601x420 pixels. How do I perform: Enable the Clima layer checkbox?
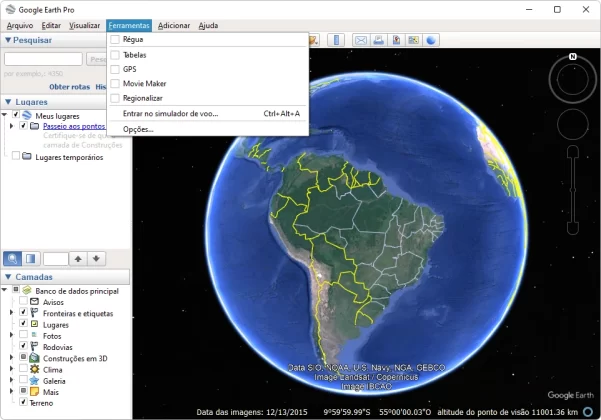tap(23, 368)
